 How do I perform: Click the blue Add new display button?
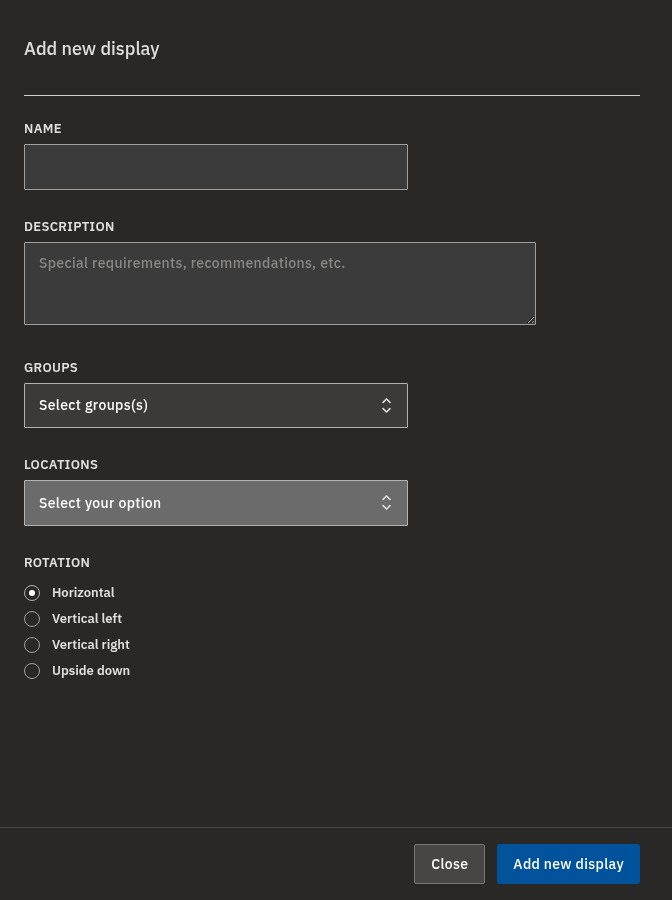coord(568,864)
